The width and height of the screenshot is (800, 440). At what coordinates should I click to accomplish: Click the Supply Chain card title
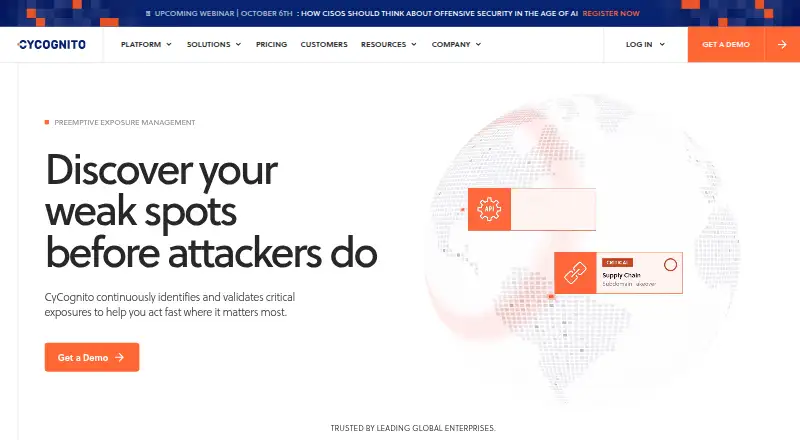click(x=621, y=275)
